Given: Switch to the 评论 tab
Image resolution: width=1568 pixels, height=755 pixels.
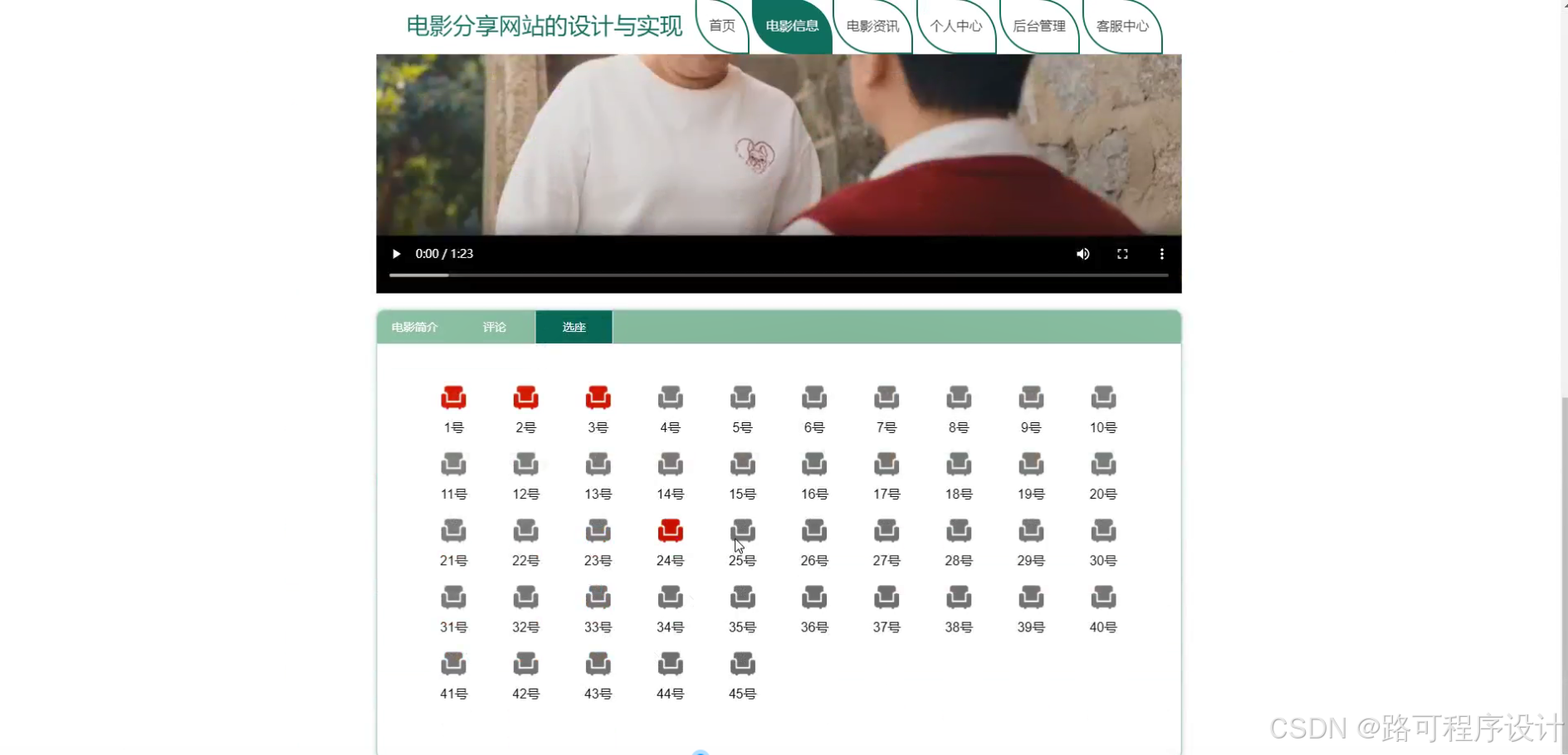Looking at the screenshot, I should (x=495, y=327).
